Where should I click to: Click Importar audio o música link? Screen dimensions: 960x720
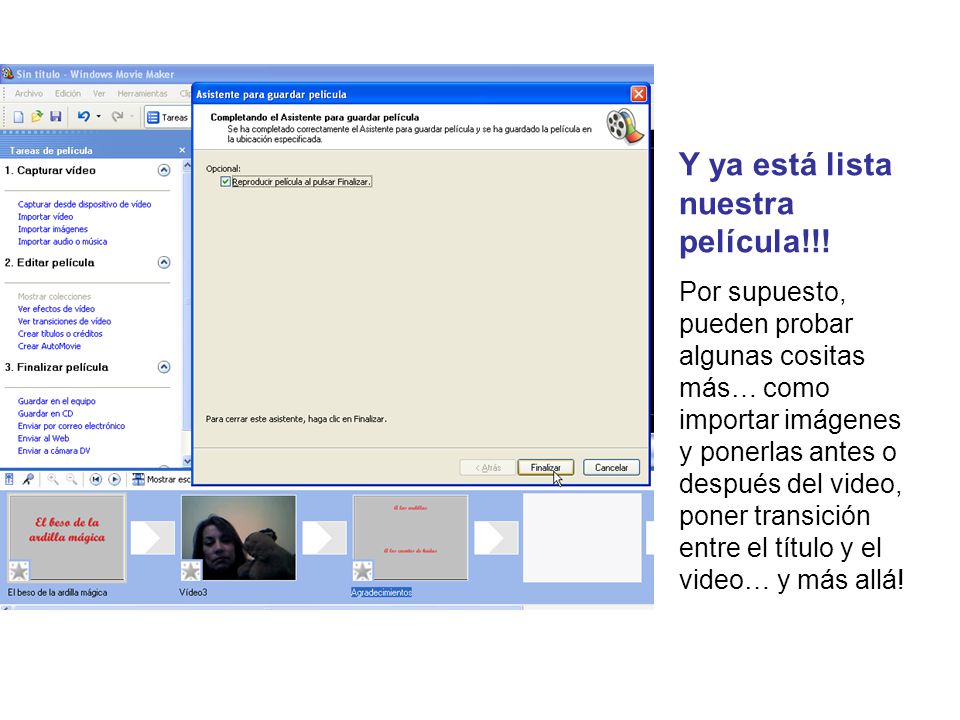[x=62, y=241]
